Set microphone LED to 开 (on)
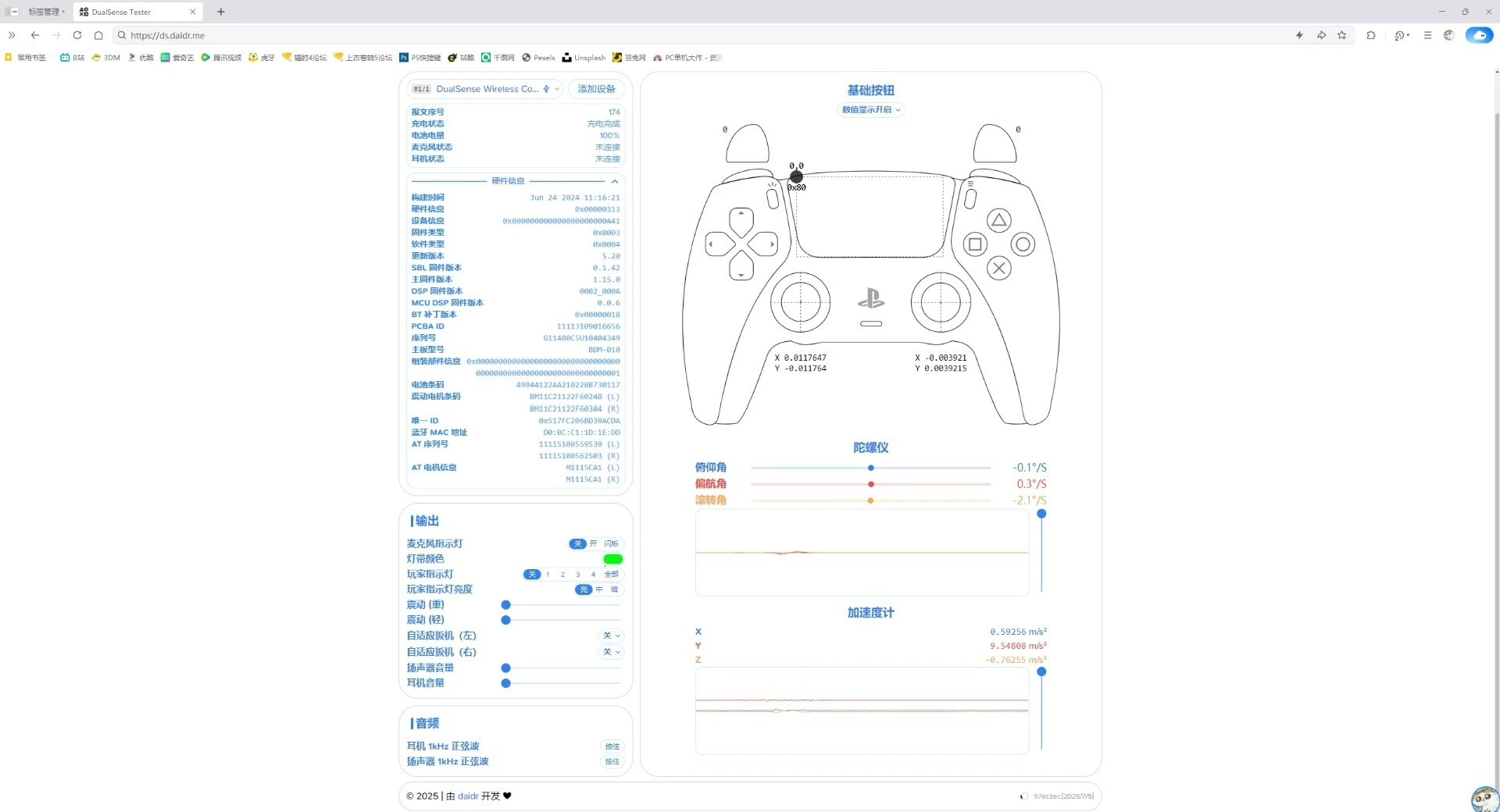This screenshot has width=1500, height=812. click(594, 543)
